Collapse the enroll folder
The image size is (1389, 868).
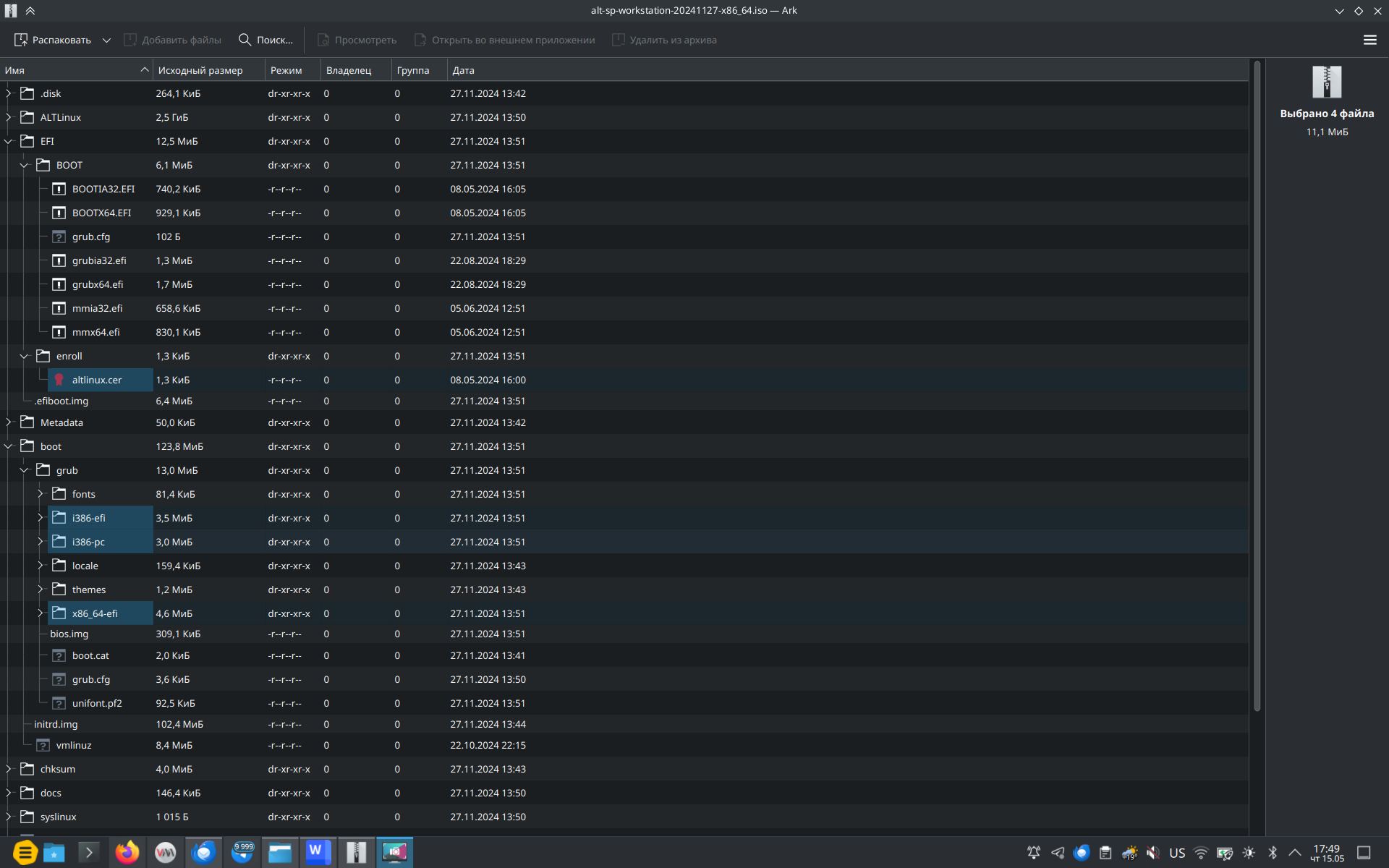tap(25, 356)
